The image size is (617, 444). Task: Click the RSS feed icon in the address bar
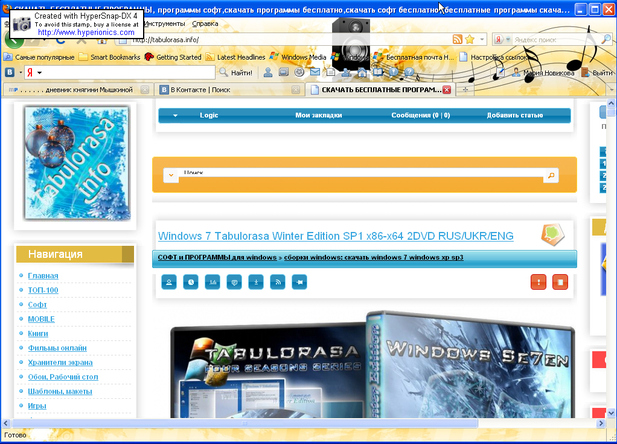tap(457, 39)
